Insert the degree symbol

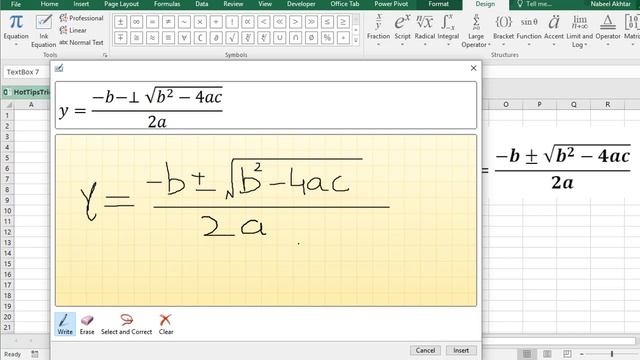(x=343, y=38)
